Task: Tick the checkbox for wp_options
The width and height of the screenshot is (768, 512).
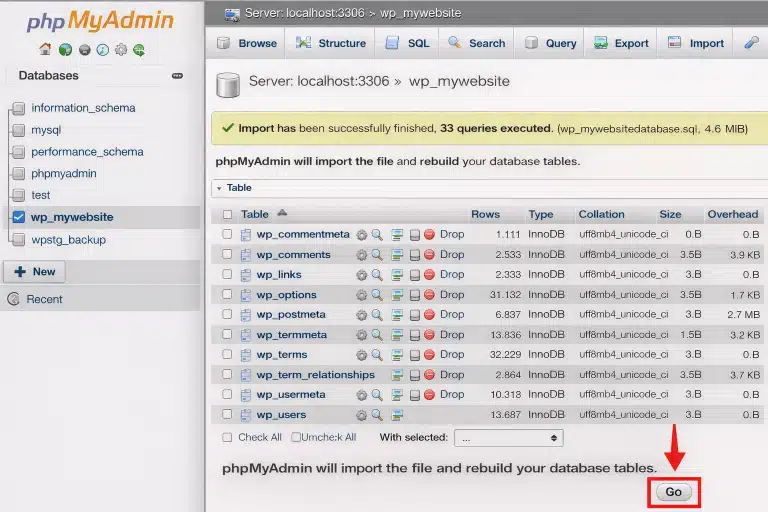Action: click(227, 294)
